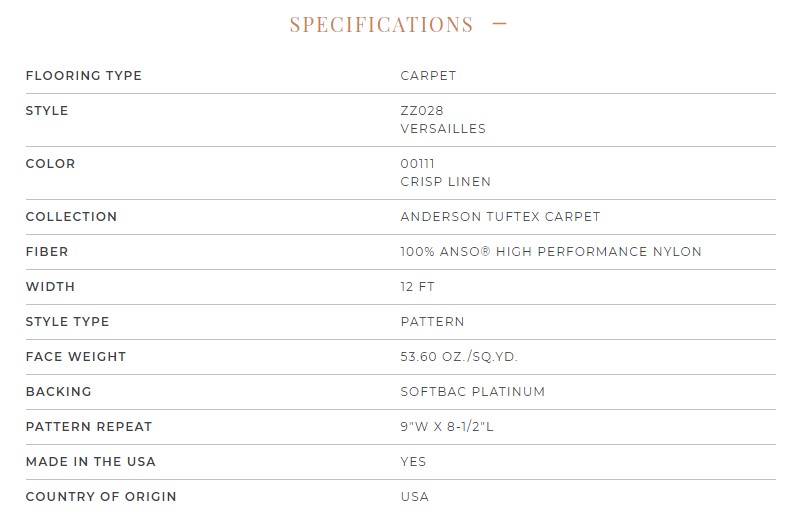Select color code 00111

point(417,164)
